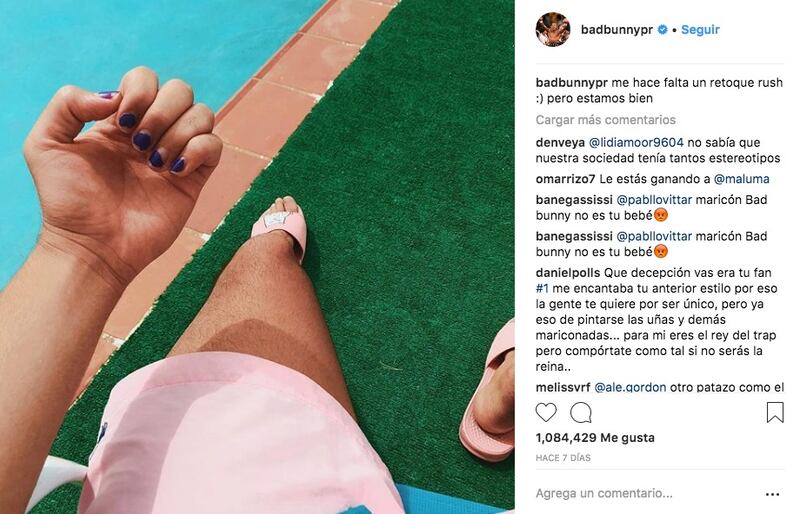Screen dimensions: 800x514
Task: Open the HACE 7 DÍAS timestamp
Action: click(563, 458)
